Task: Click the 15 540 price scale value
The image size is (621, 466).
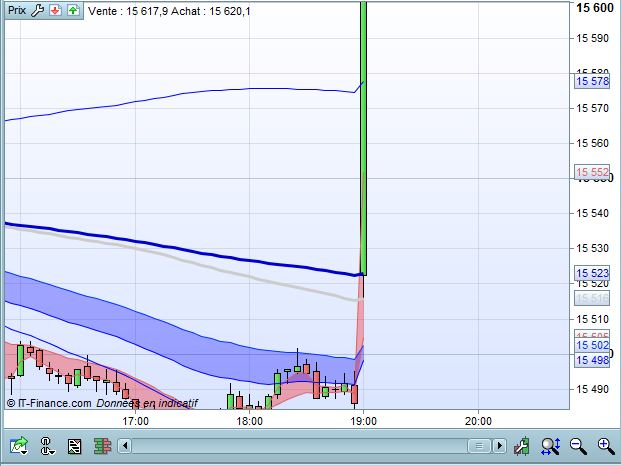Action: pos(592,213)
